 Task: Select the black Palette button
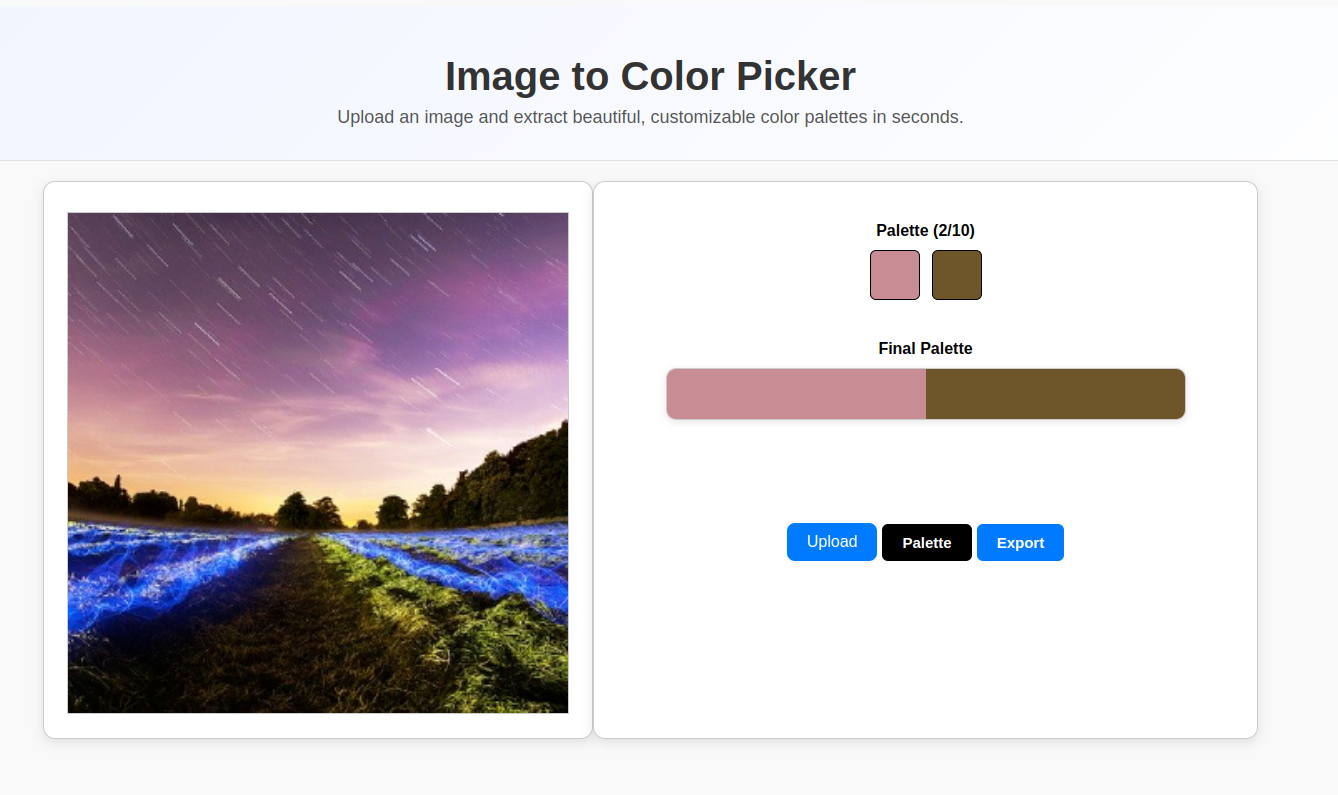tap(926, 543)
